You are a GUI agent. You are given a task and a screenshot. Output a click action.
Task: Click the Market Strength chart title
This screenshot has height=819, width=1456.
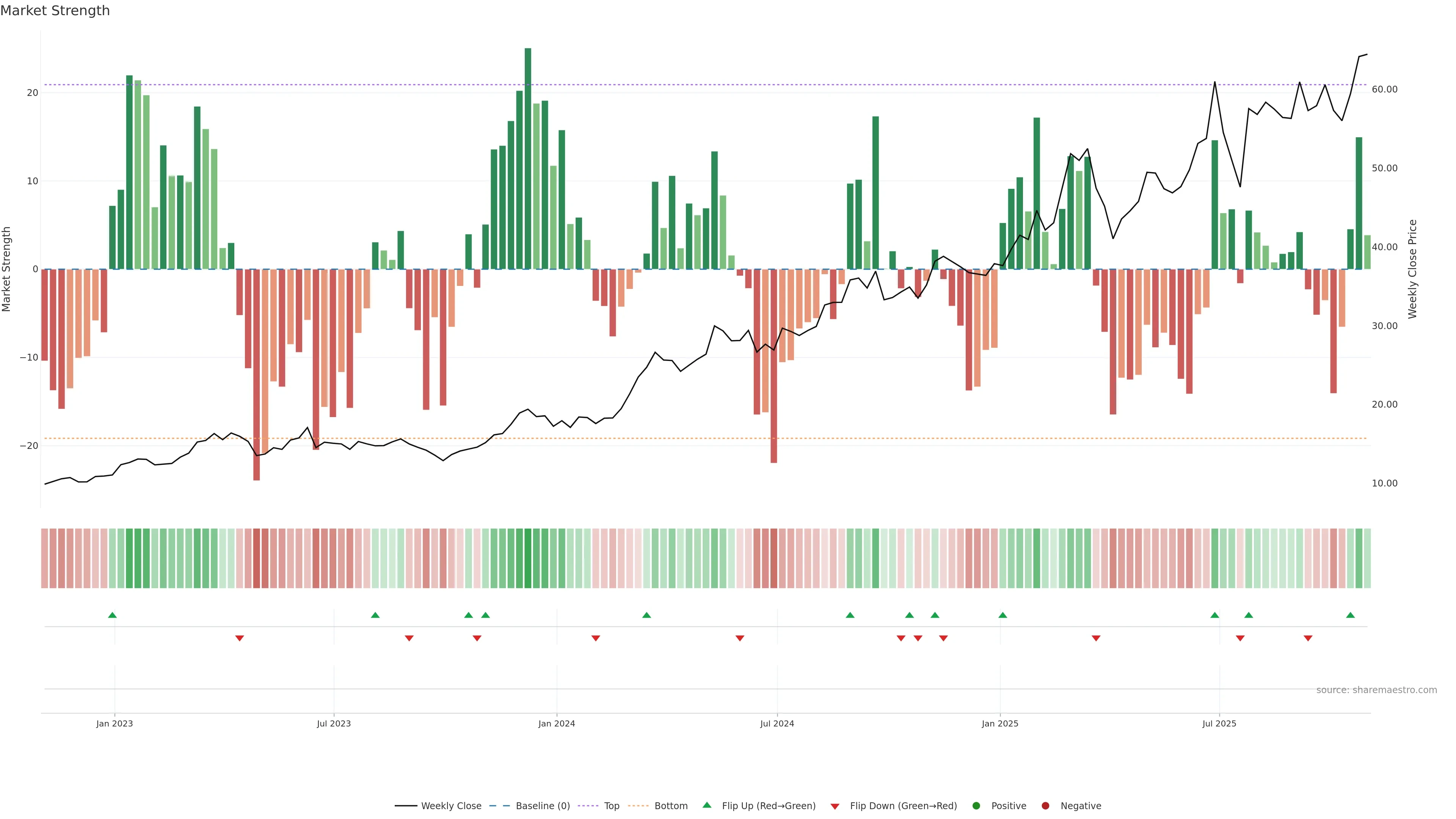55,11
